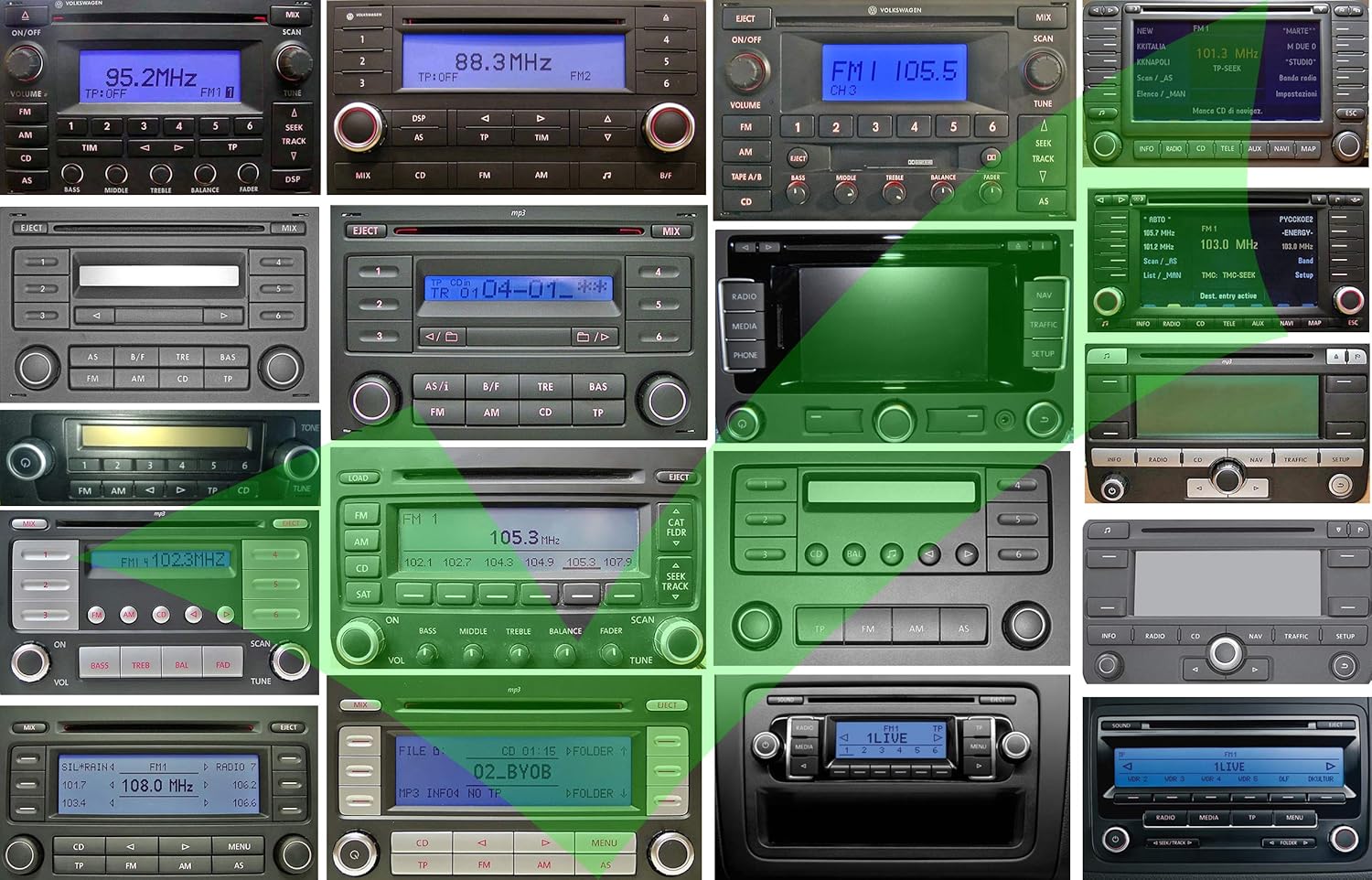Choose preset 4 on the 95.2MHz radio

point(179,126)
